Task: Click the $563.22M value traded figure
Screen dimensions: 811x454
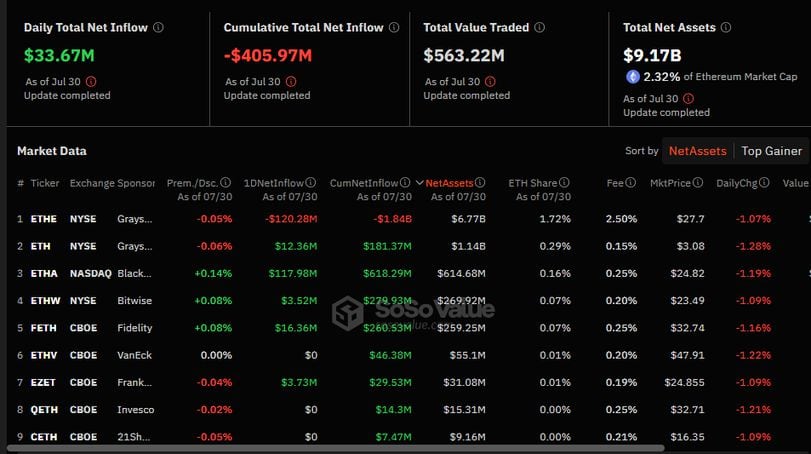Action: pyautogui.click(x=464, y=55)
